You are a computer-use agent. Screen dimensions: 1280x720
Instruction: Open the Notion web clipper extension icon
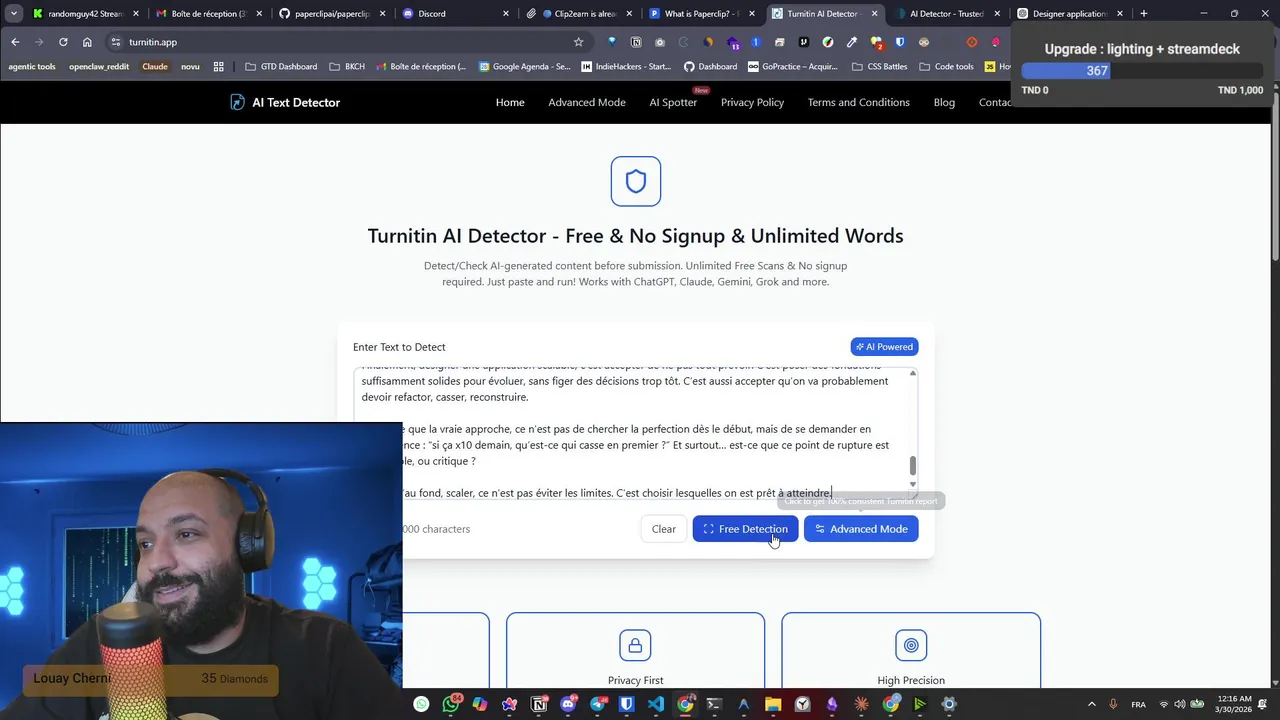[636, 42]
